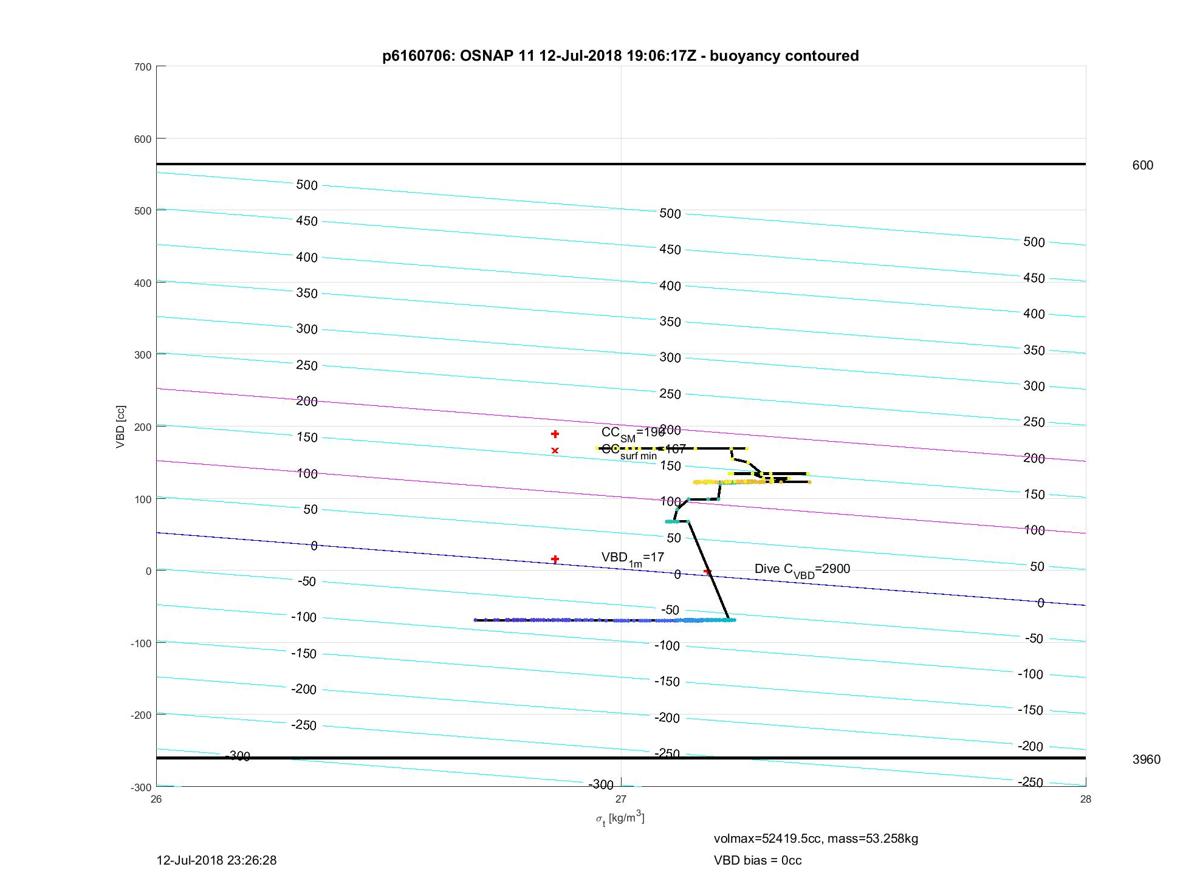Viewport: 1200px width, 885px height.
Task: Click the x-axis tick label "26"
Action: tap(156, 799)
